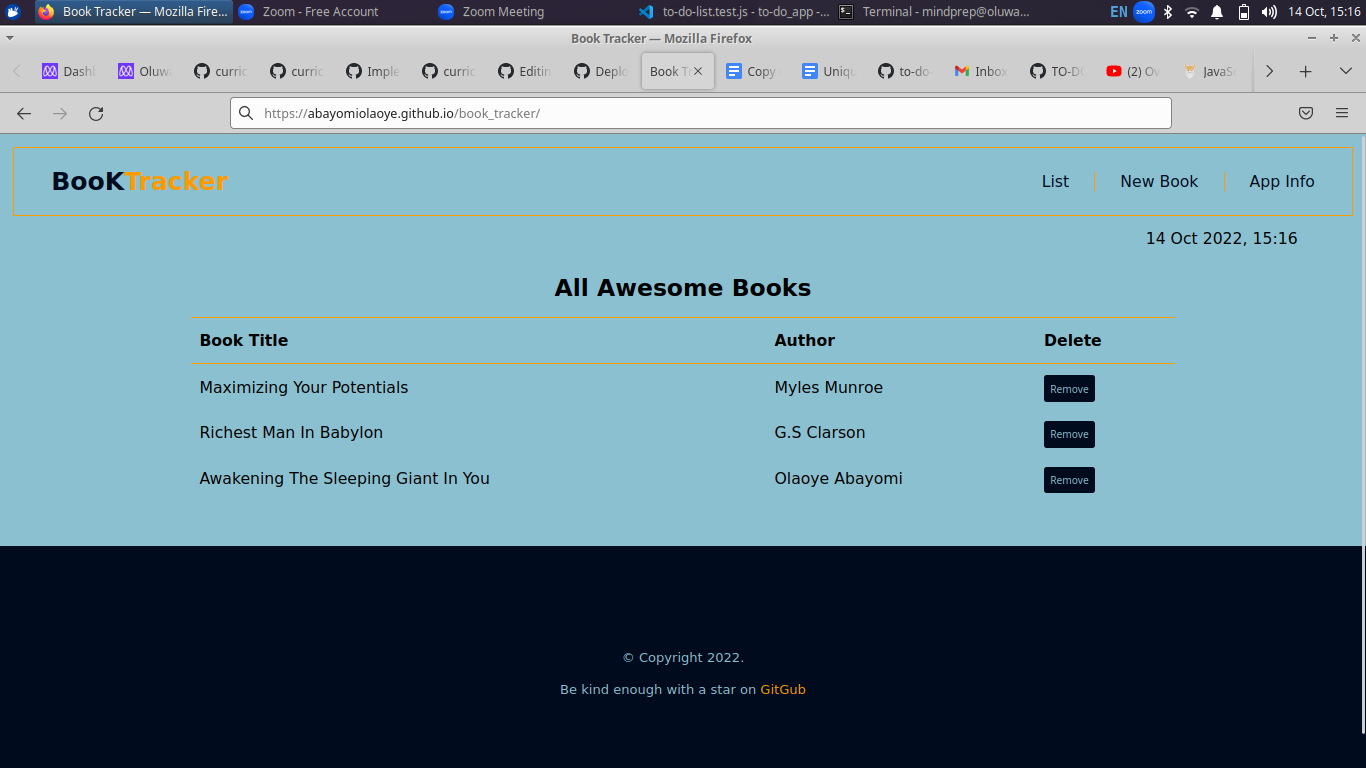Click inside the address bar
The width and height of the screenshot is (1366, 768).
700,113
